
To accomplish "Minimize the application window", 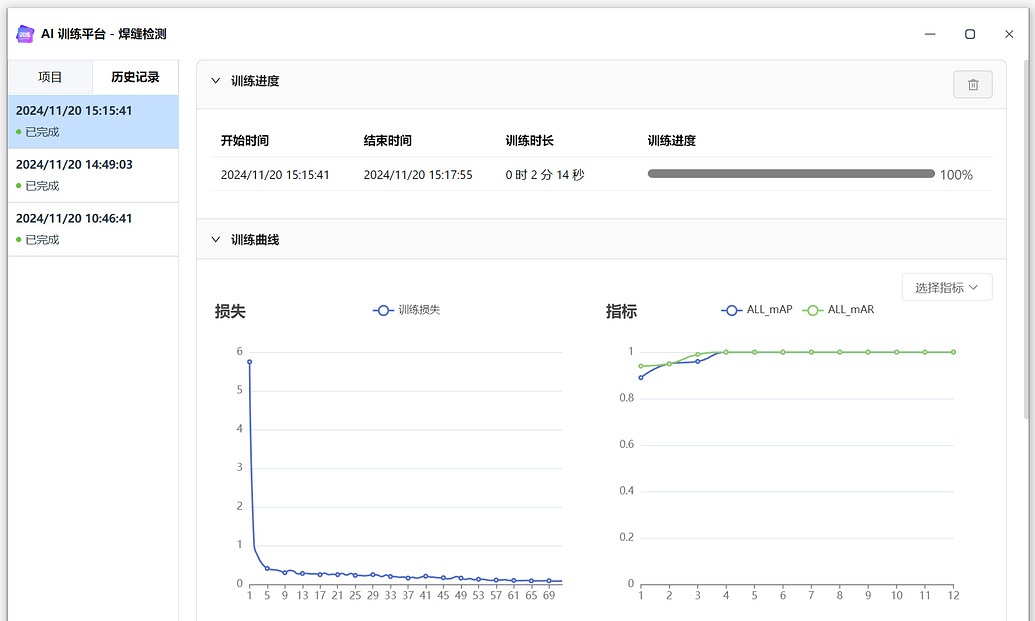I will pos(930,34).
